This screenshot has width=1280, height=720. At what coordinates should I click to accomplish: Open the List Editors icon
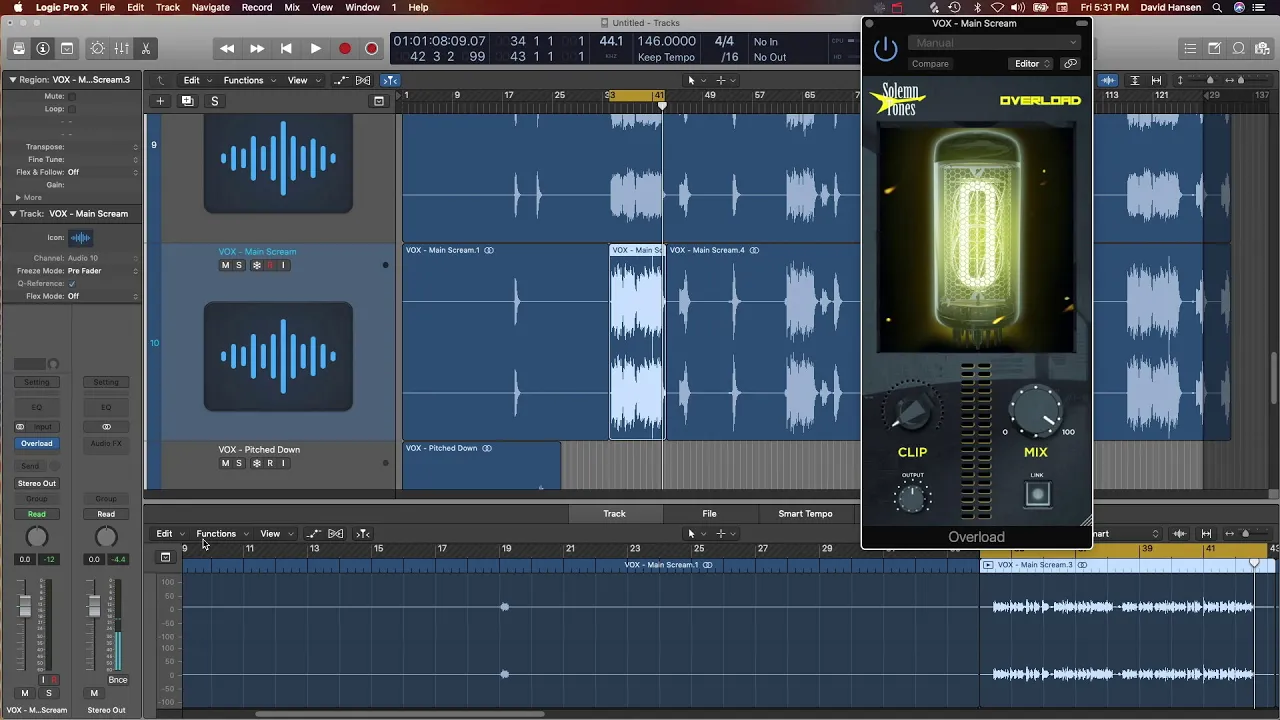(1190, 48)
